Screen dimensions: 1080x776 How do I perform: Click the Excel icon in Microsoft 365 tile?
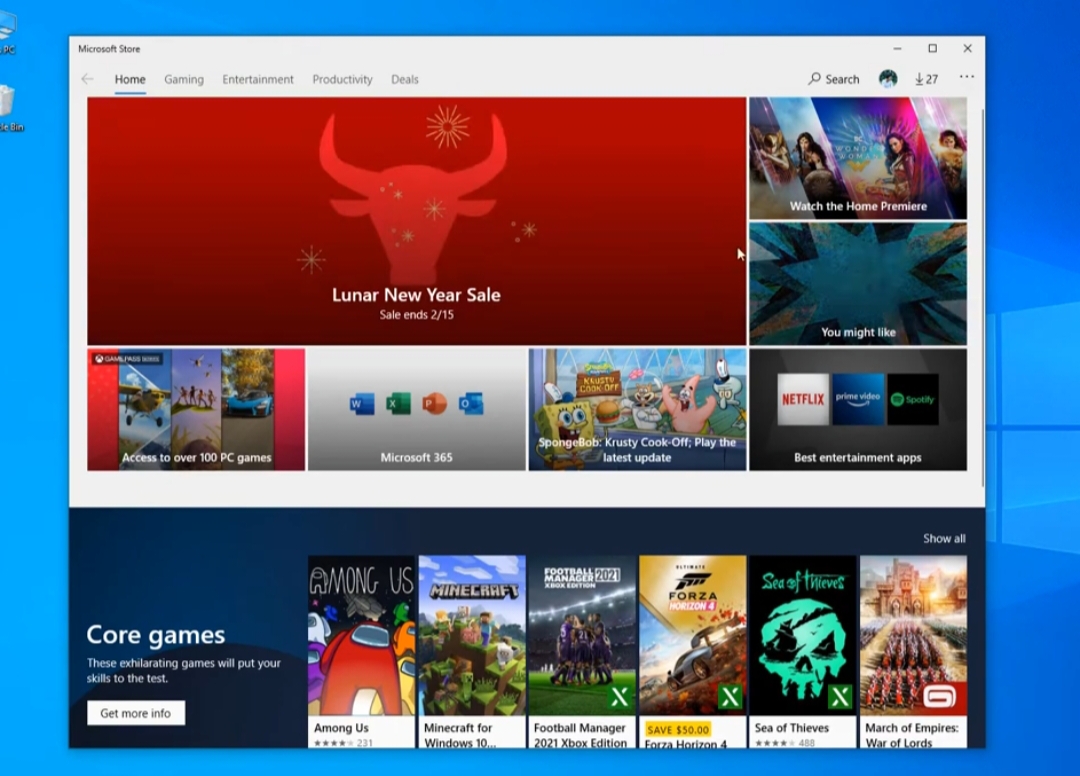click(x=397, y=403)
